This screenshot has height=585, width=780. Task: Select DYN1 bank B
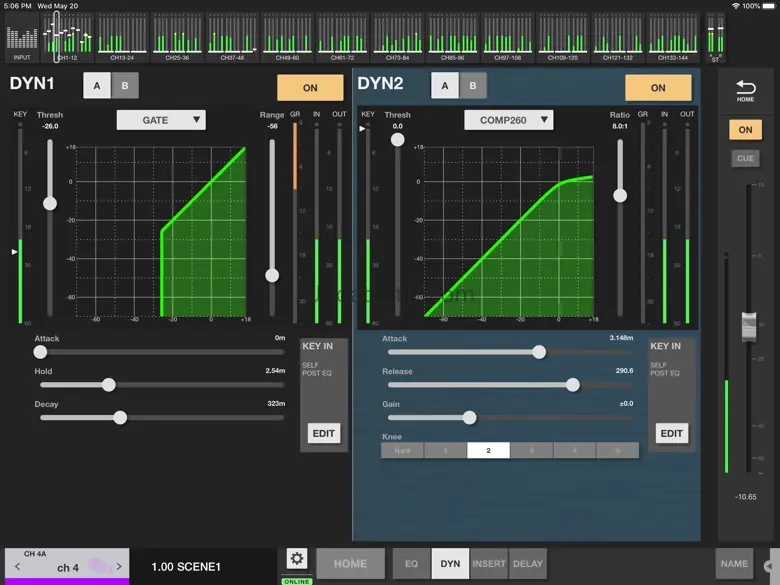125,86
